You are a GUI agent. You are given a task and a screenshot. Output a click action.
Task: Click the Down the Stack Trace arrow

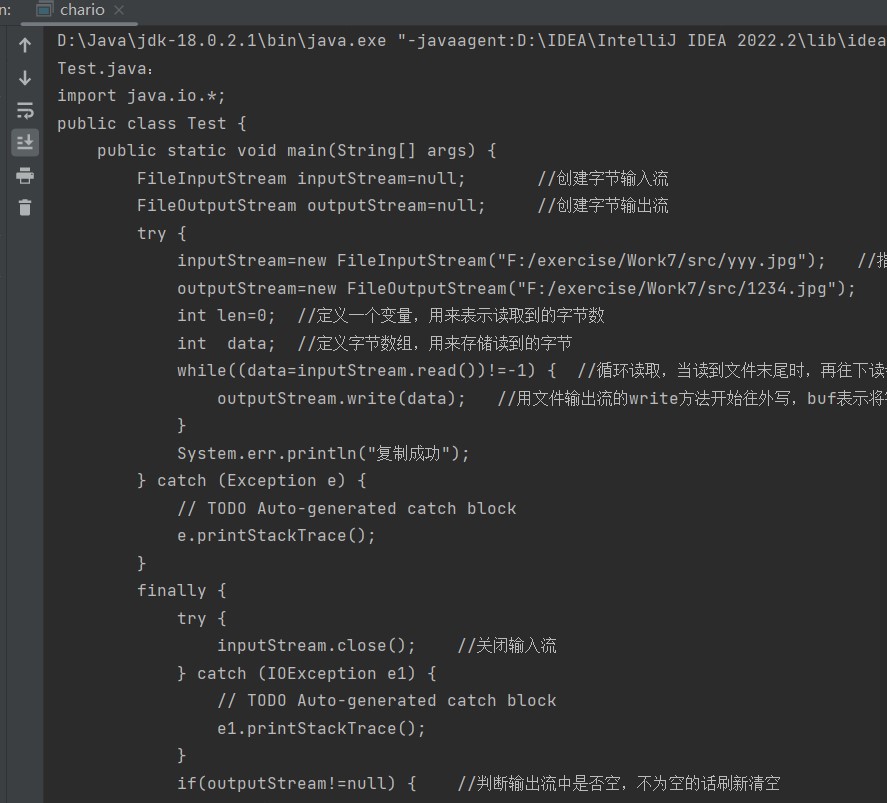[x=25, y=78]
